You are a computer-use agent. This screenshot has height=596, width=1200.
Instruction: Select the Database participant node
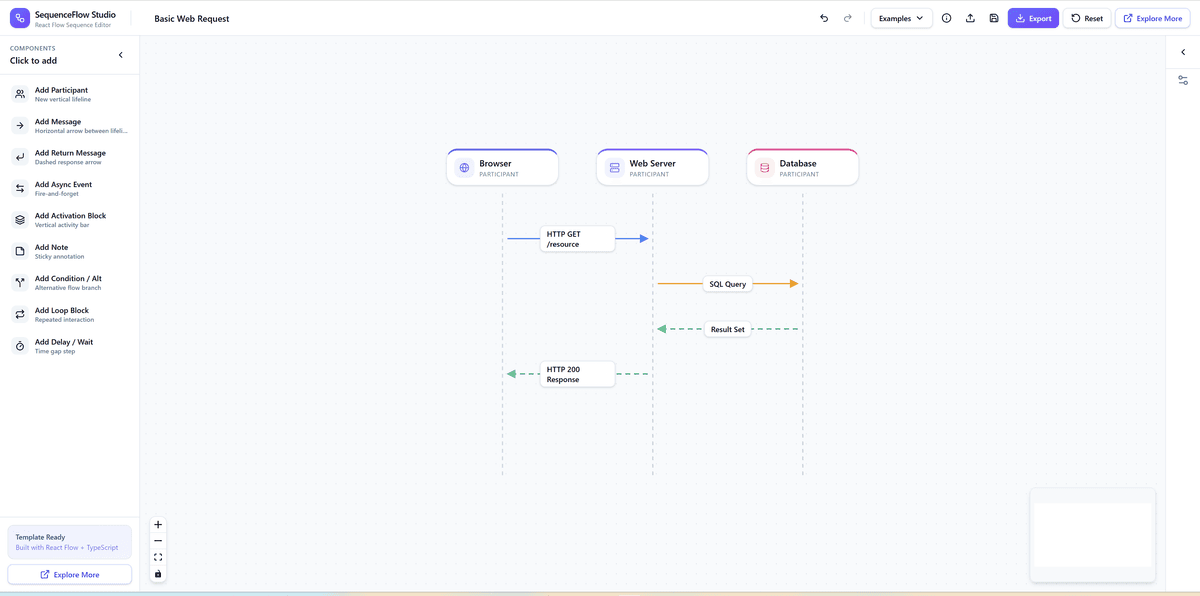[x=802, y=167]
